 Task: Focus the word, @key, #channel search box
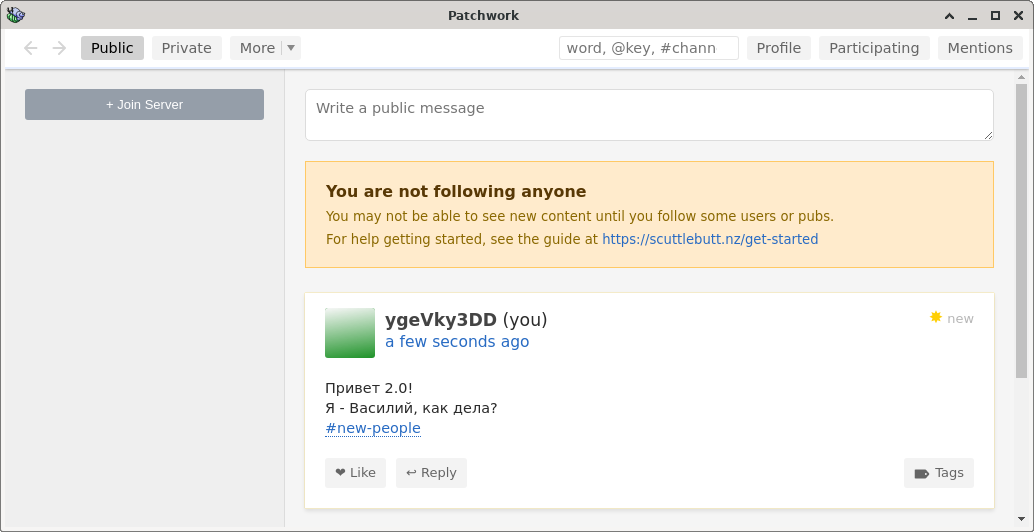click(648, 48)
